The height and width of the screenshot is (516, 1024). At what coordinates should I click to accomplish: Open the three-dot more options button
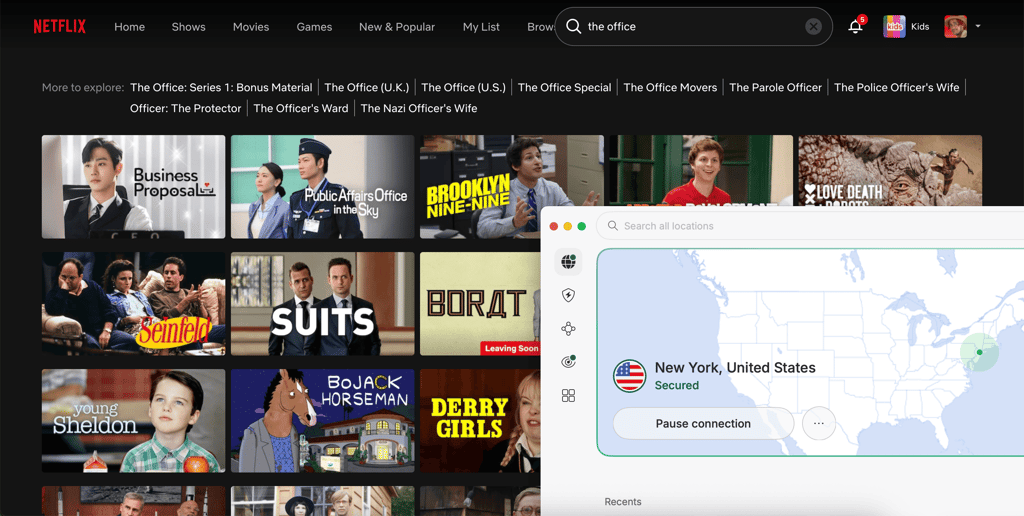click(x=819, y=423)
